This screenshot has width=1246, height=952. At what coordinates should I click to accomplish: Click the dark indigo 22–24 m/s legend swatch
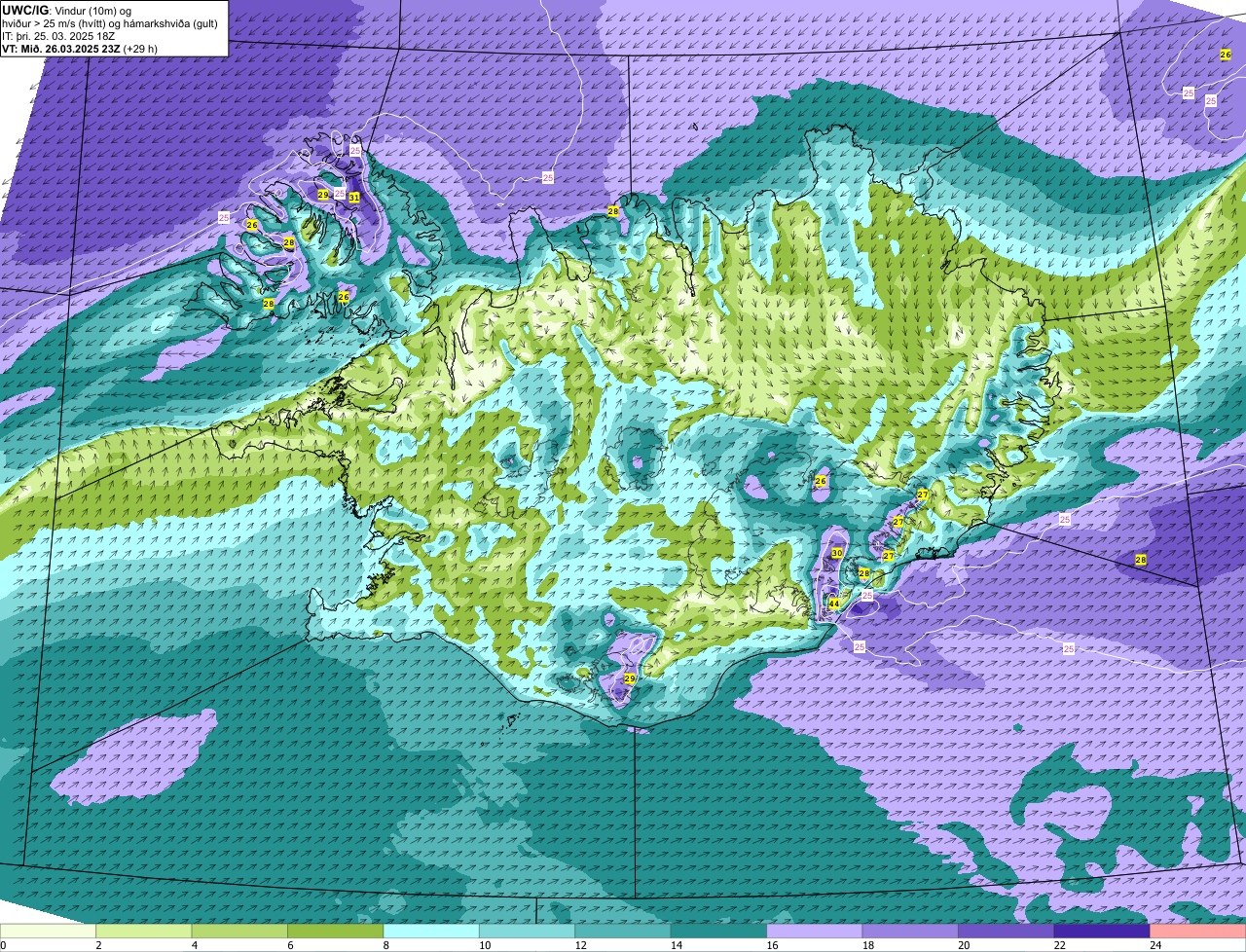(1103, 931)
